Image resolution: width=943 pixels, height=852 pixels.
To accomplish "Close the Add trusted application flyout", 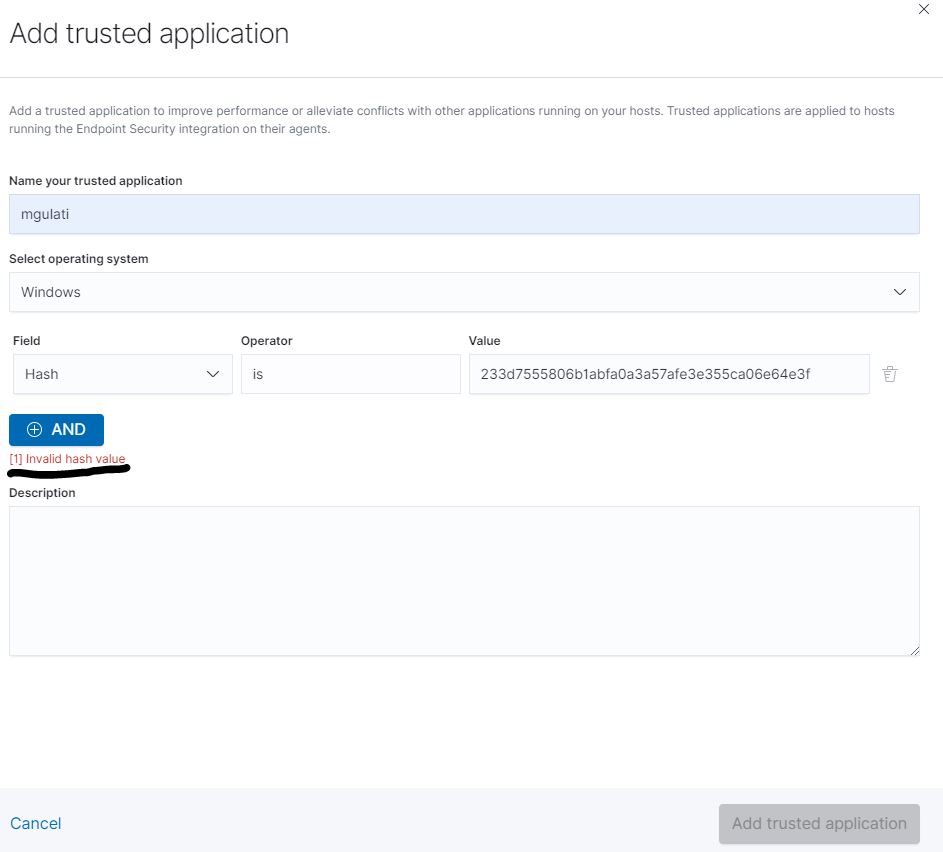I will [x=923, y=9].
